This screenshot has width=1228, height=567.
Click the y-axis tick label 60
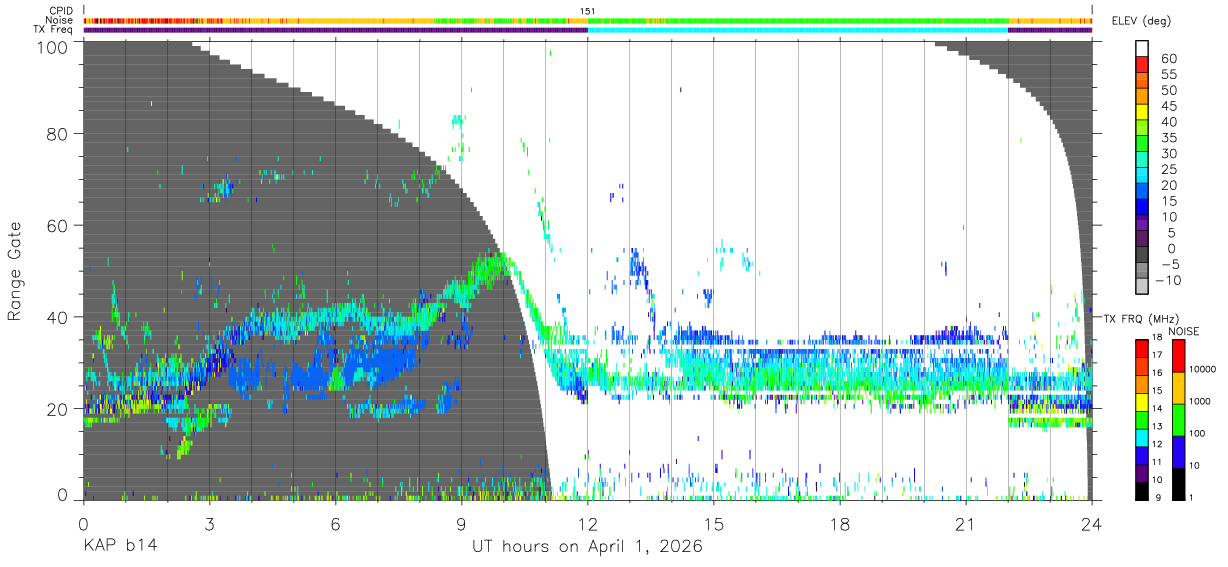[x=59, y=225]
